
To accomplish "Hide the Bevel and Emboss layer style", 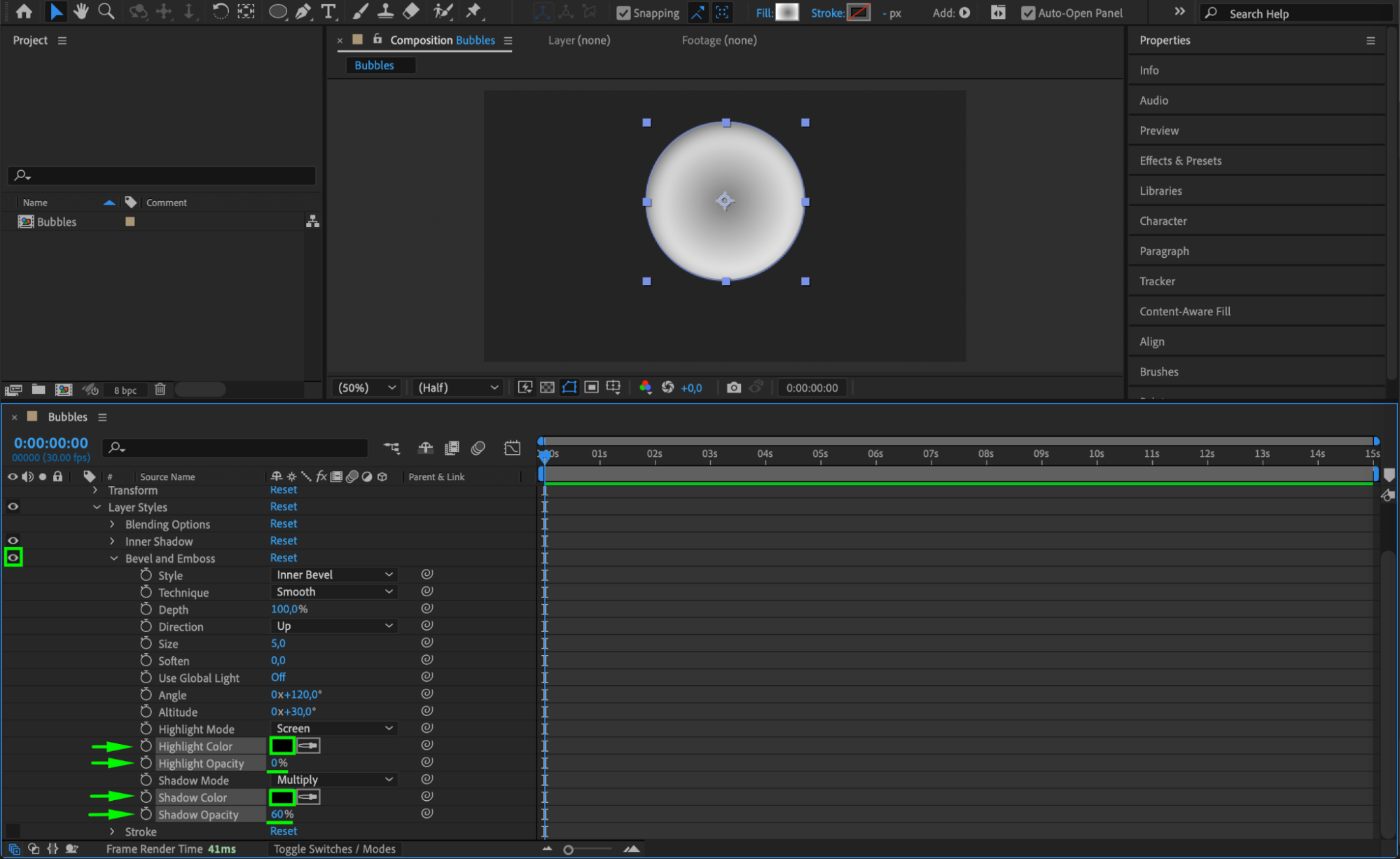I will pos(13,558).
